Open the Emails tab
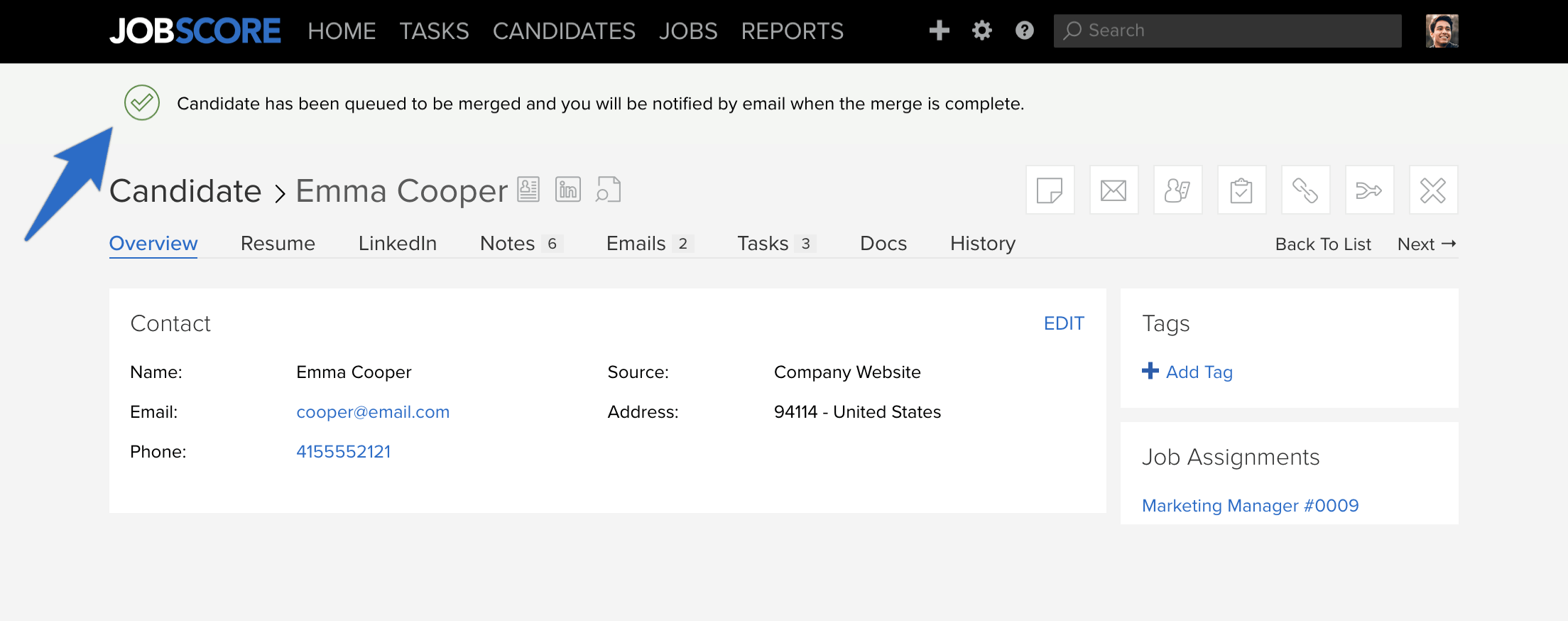The height and width of the screenshot is (621, 1568). (x=650, y=244)
